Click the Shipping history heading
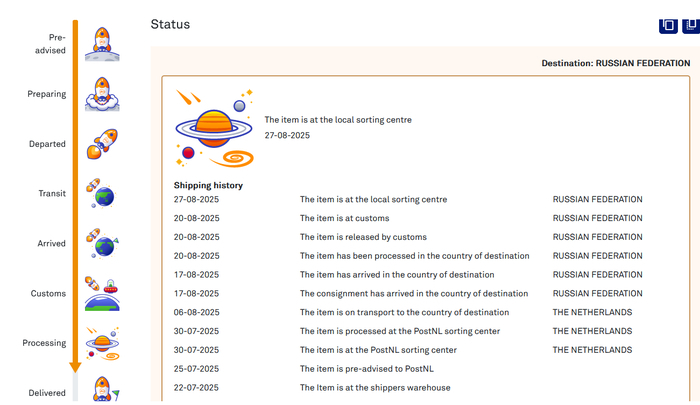Viewport: 700px width, 405px height. click(208, 185)
